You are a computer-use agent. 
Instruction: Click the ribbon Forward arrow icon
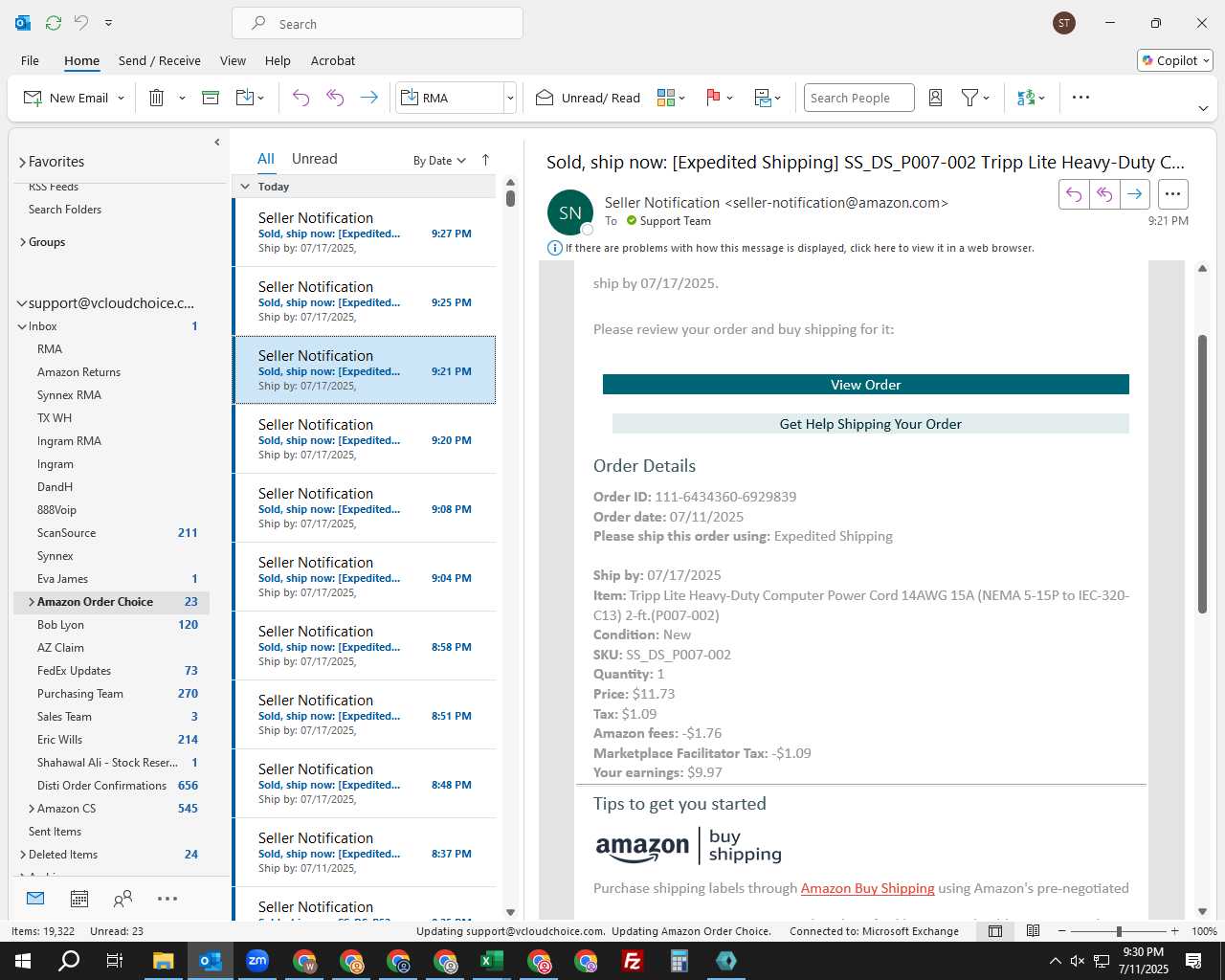368,98
